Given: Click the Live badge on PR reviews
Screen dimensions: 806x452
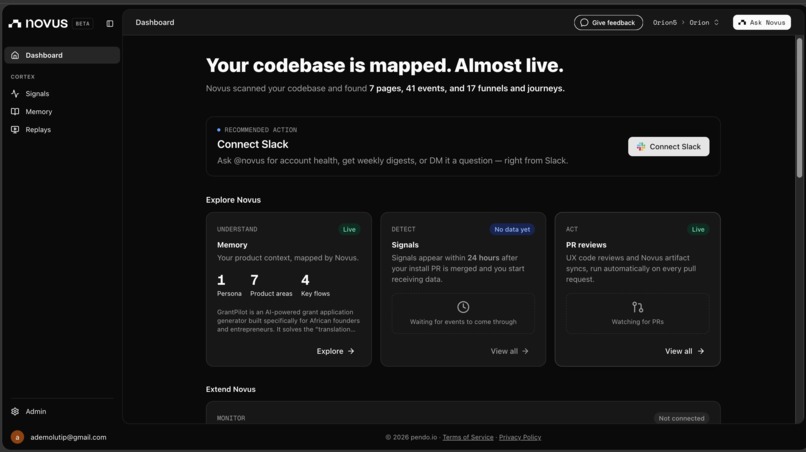Looking at the screenshot, I should click(698, 229).
